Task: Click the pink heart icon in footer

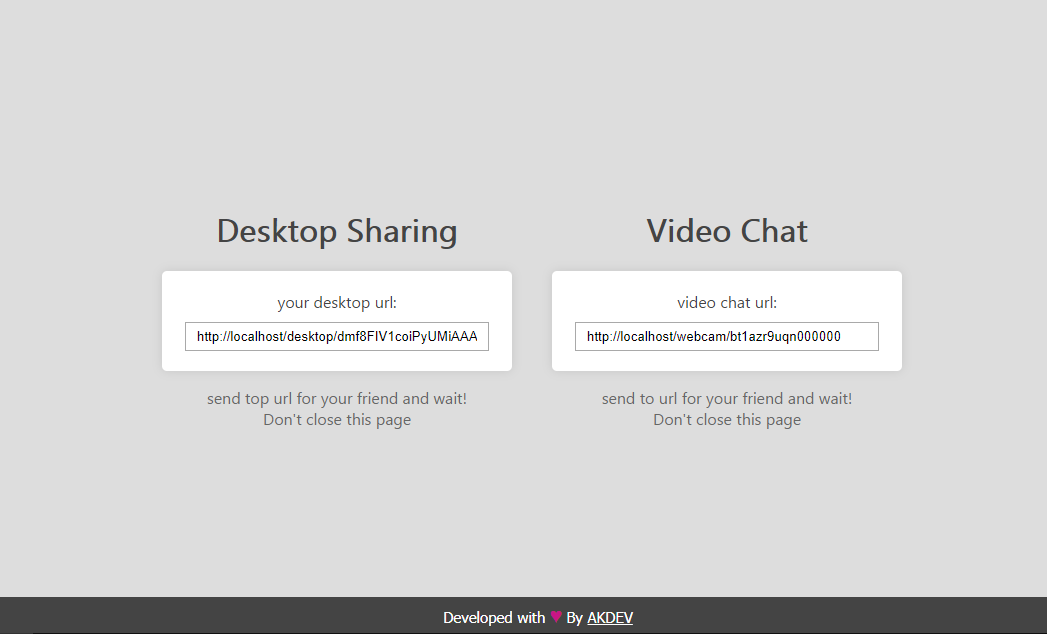Action: pos(556,617)
